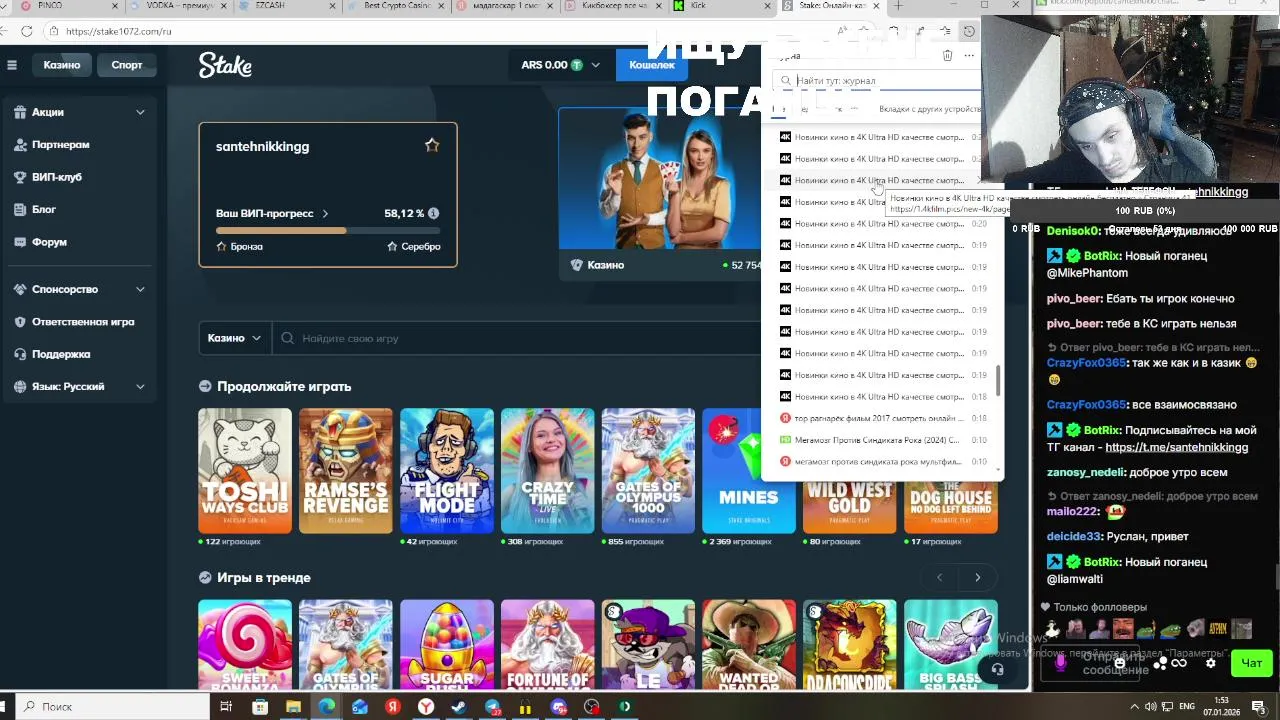The height and width of the screenshot is (720, 1280).
Task: Click the green Чат button
Action: click(1252, 663)
